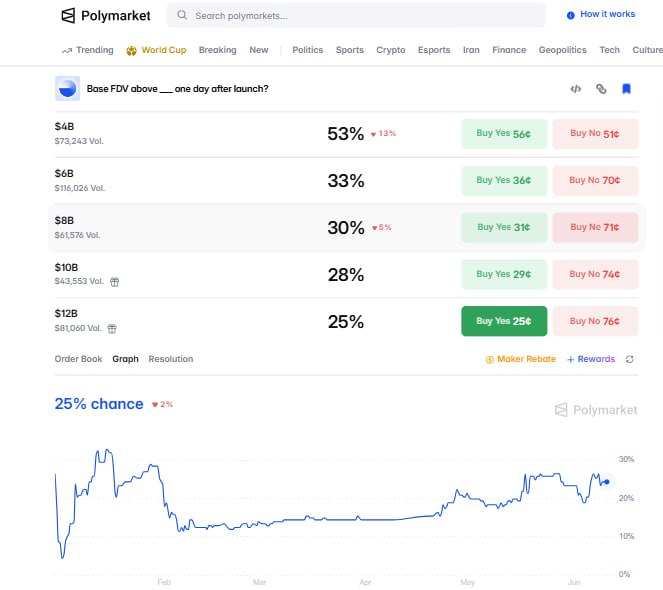
Task: Click Buy Yes 36¢ for $6B
Action: tap(504, 181)
